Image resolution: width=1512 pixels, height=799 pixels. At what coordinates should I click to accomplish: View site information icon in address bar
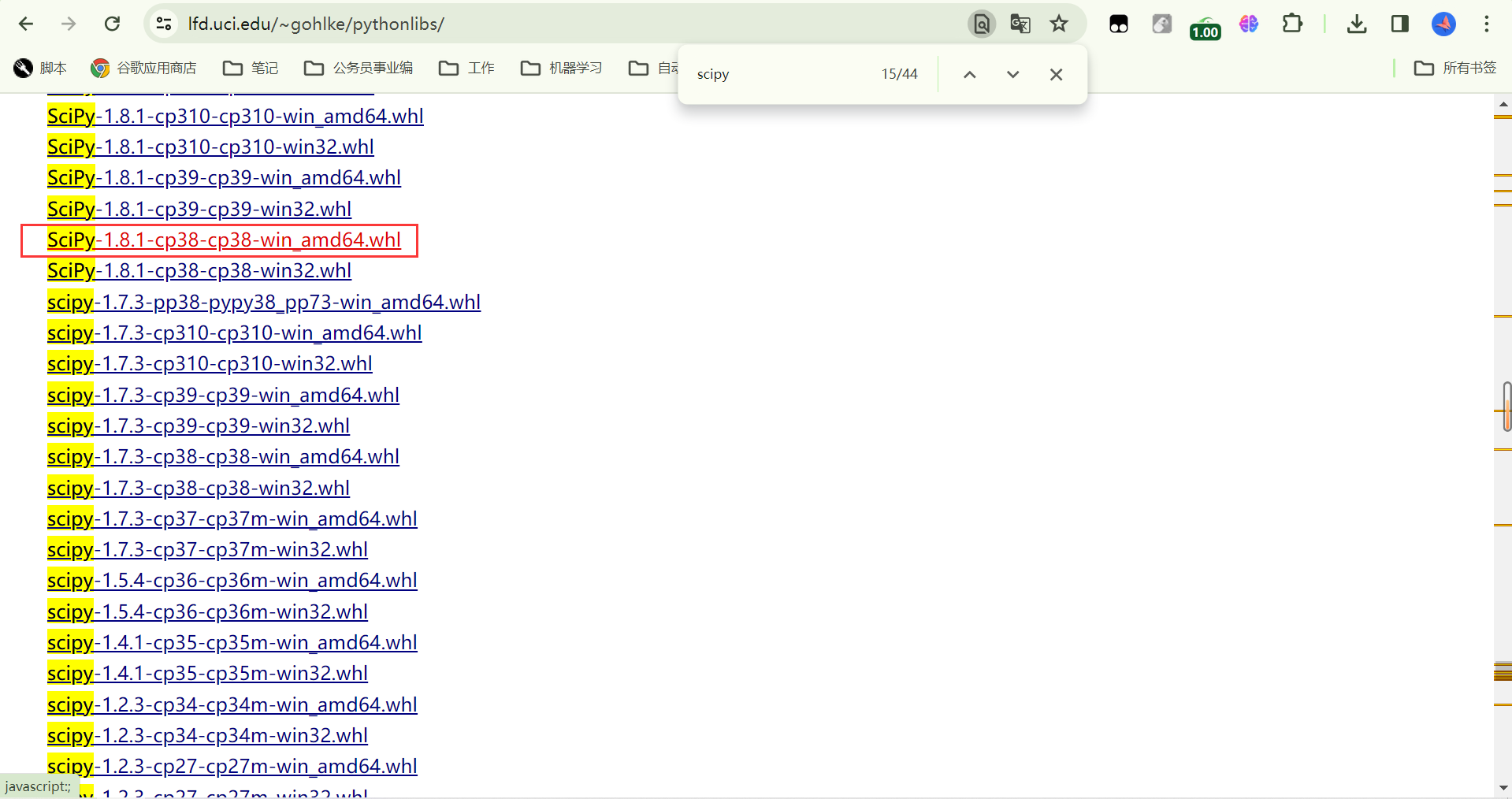(164, 24)
